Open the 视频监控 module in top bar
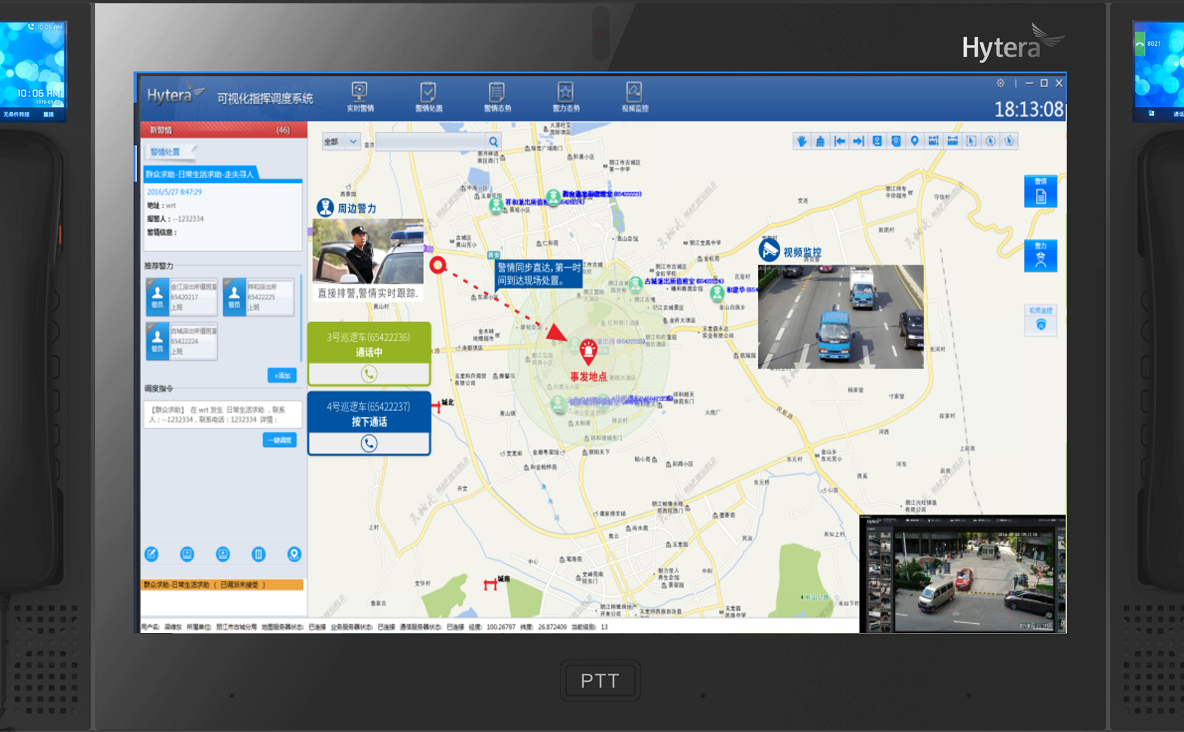This screenshot has width=1184, height=732. click(x=634, y=97)
